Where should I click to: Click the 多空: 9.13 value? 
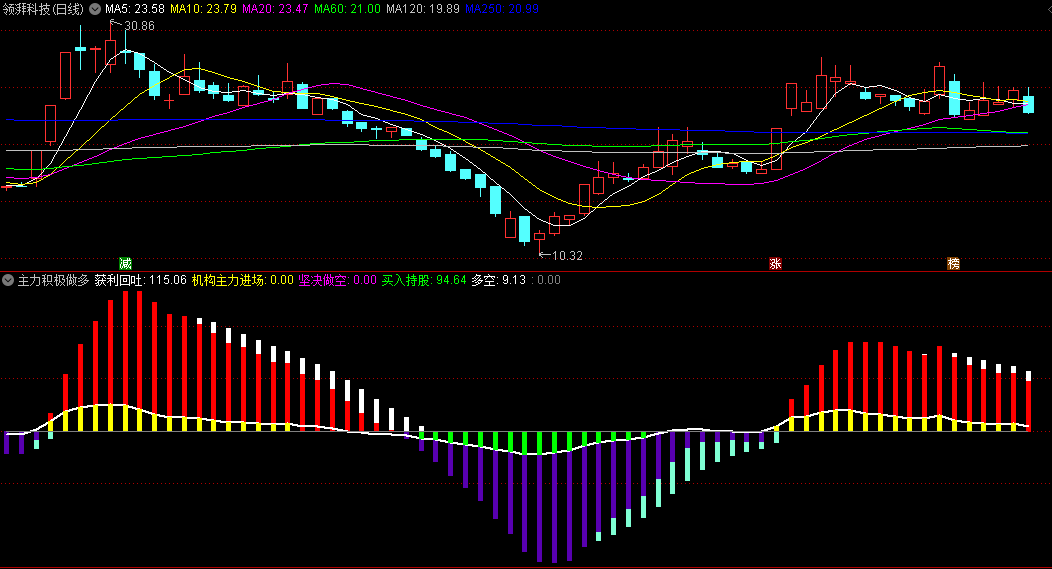(x=498, y=280)
